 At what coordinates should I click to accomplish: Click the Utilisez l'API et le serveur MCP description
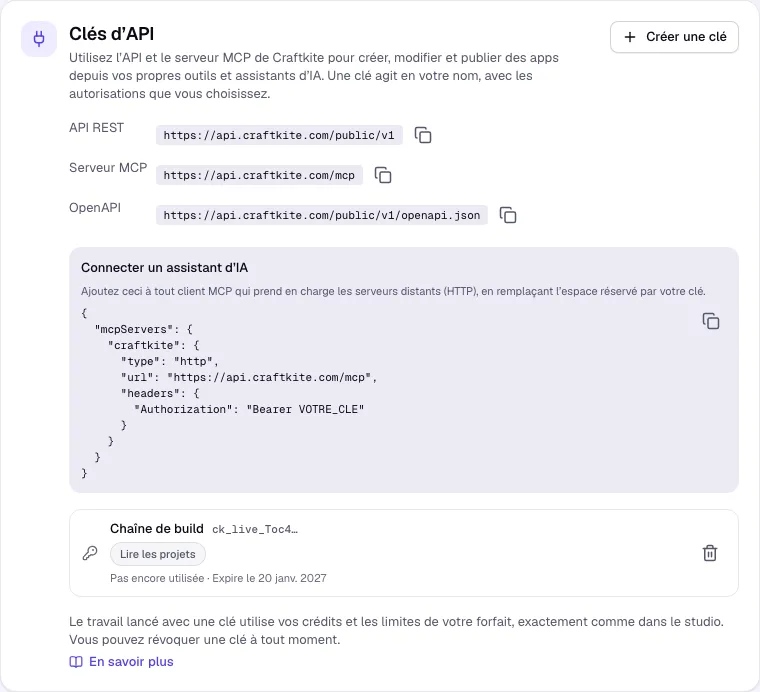314,76
